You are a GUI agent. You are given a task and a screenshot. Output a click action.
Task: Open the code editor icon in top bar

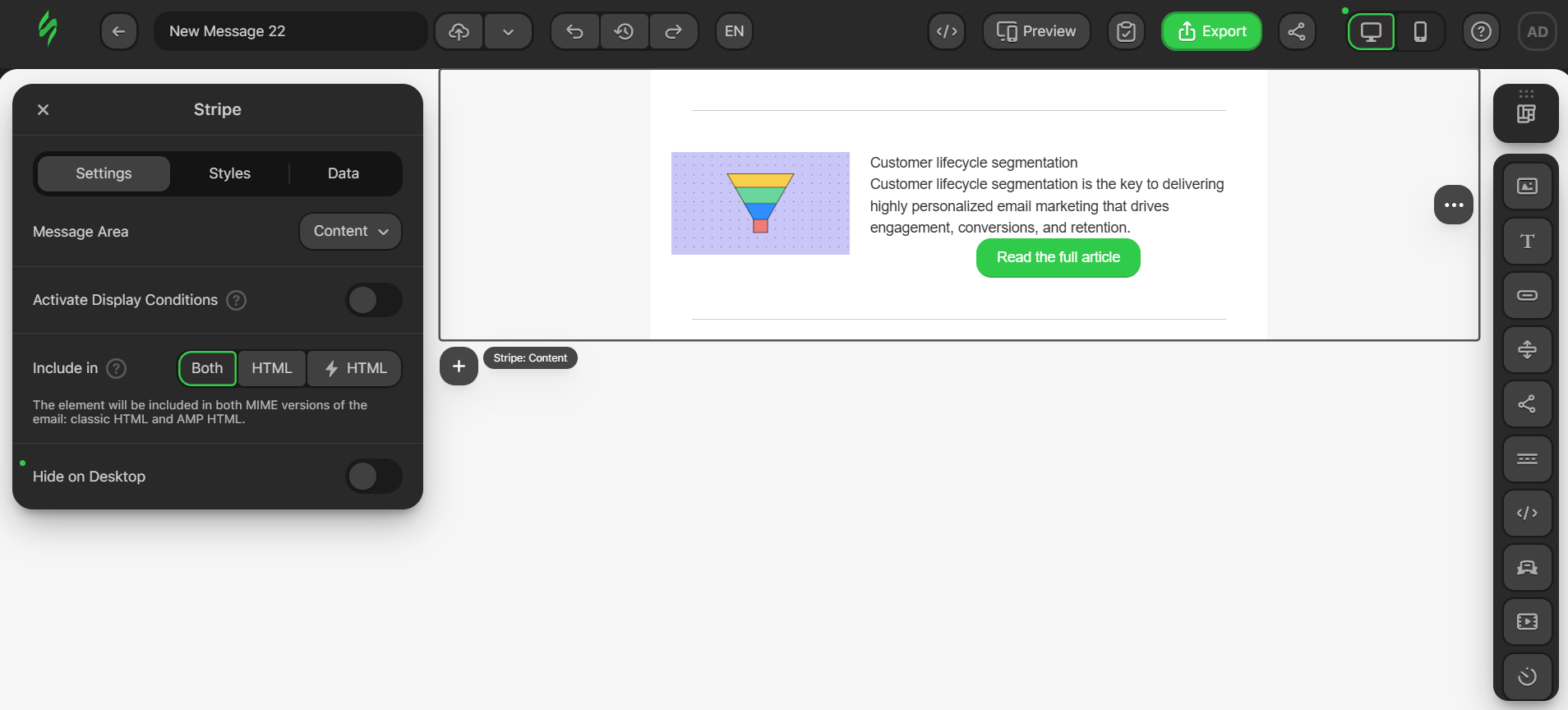pyautogui.click(x=947, y=31)
